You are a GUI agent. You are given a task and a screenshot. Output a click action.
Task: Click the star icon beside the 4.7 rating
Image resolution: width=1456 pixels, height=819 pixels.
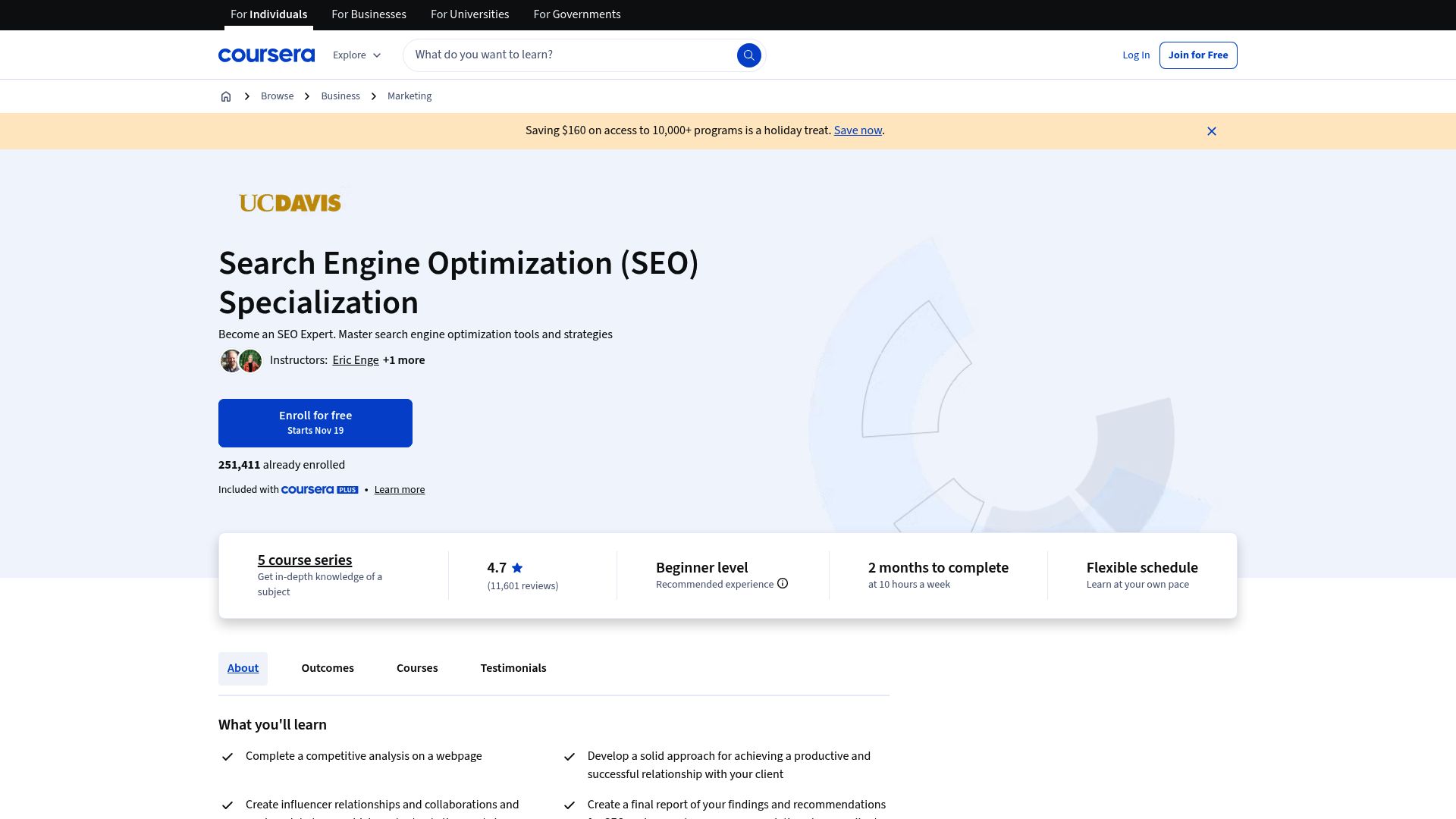pyautogui.click(x=516, y=567)
